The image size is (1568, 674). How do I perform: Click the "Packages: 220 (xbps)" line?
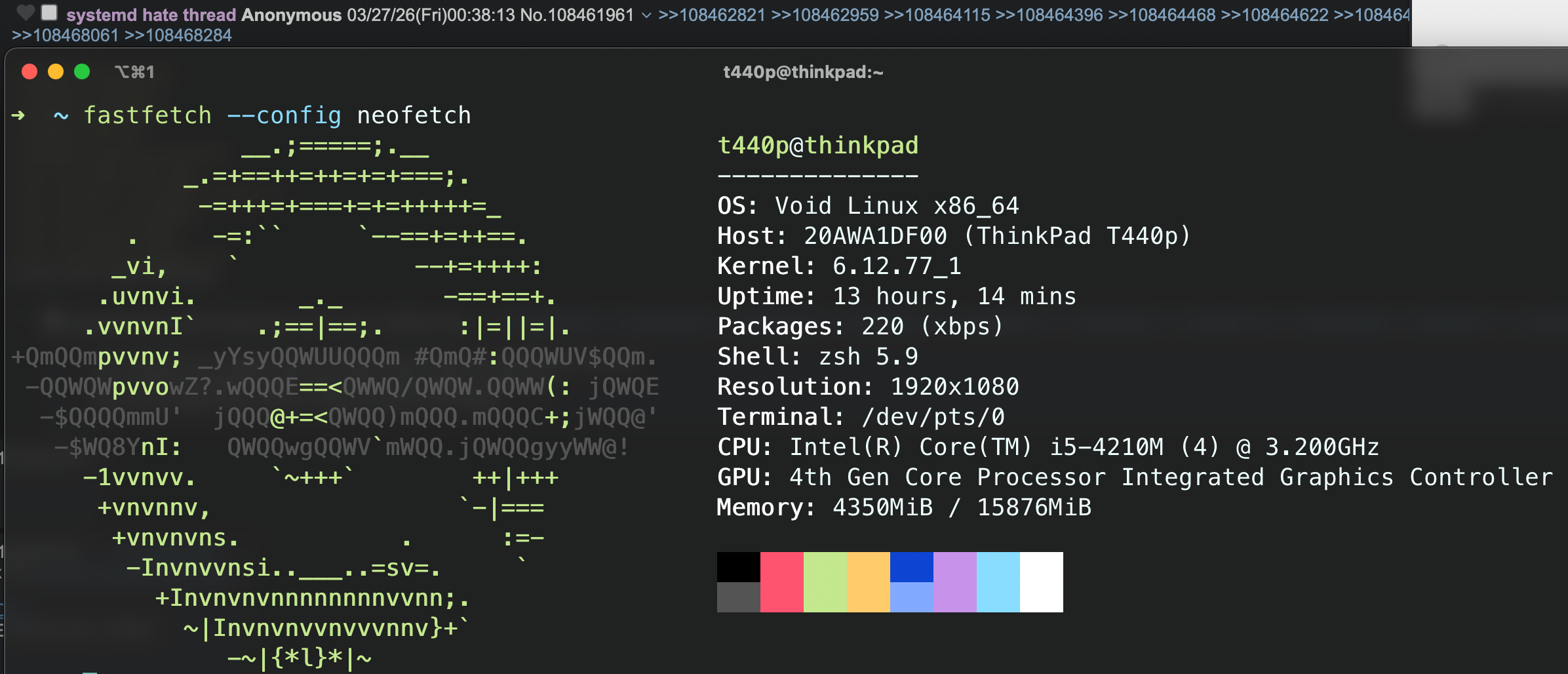point(860,327)
